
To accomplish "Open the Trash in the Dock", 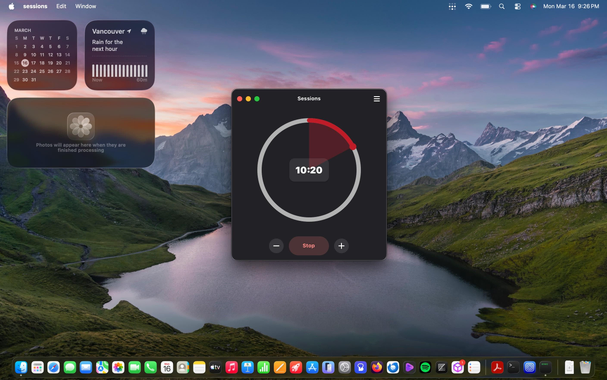I will click(585, 367).
